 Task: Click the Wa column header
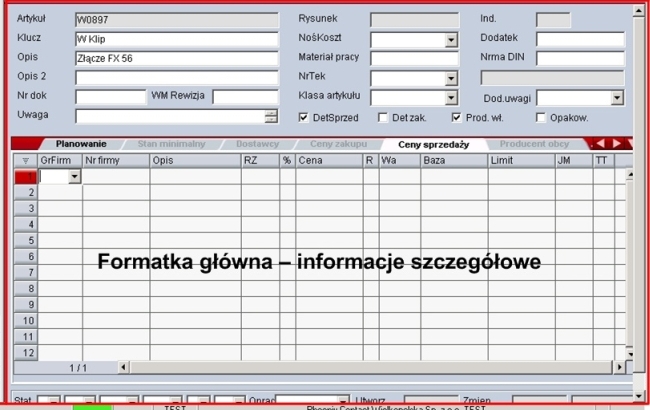click(x=400, y=160)
